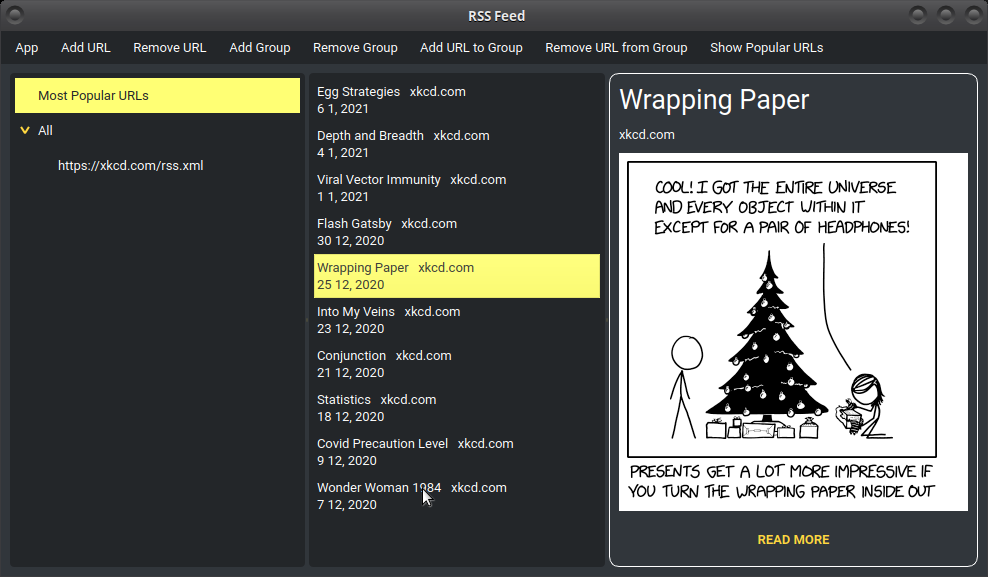Viewport: 988px width, 577px height.
Task: Click Remove Group menu item
Action: [355, 48]
